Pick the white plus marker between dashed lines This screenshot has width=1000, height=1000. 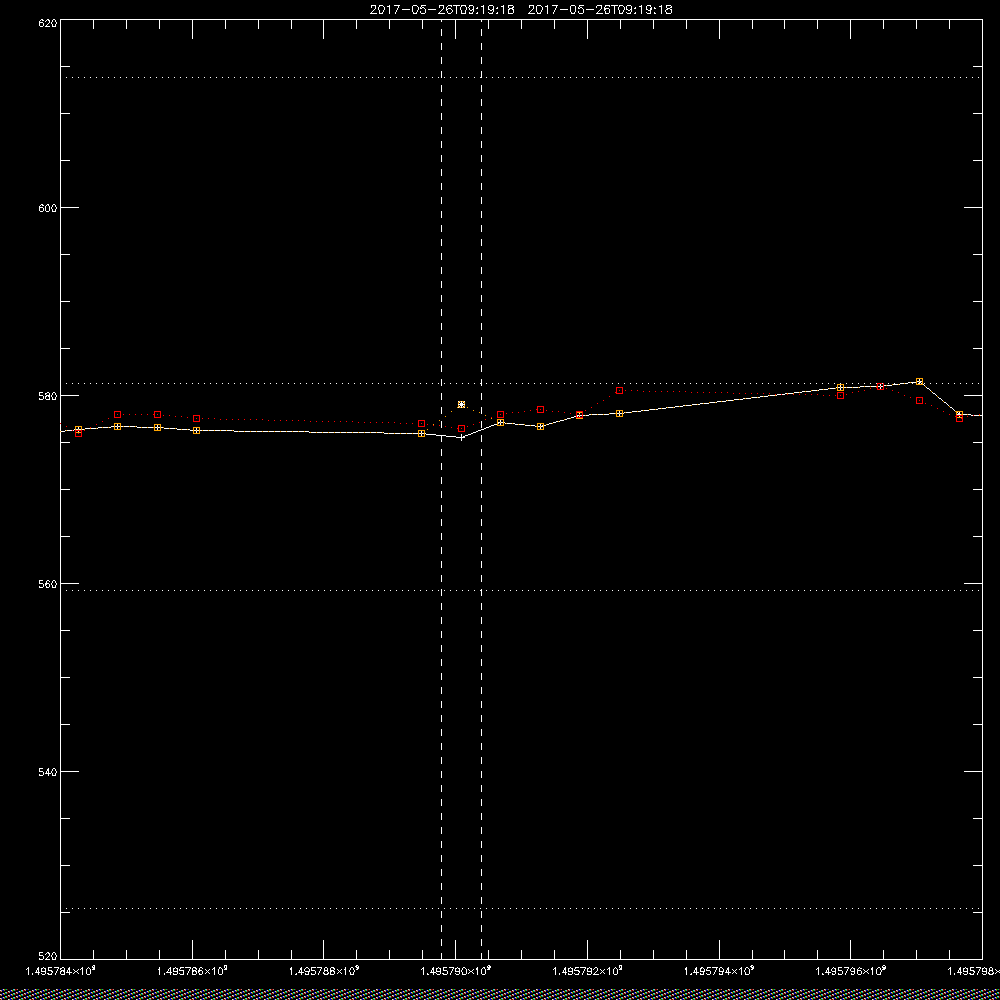tap(462, 438)
